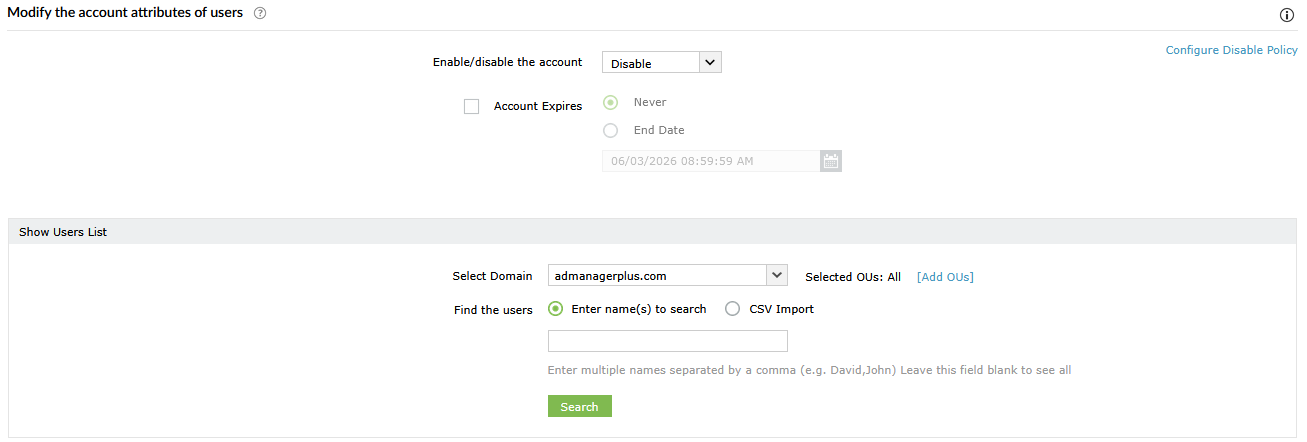This screenshot has height=442, width=1307.
Task: Open the help question mark icon beside title
Action: tap(260, 13)
